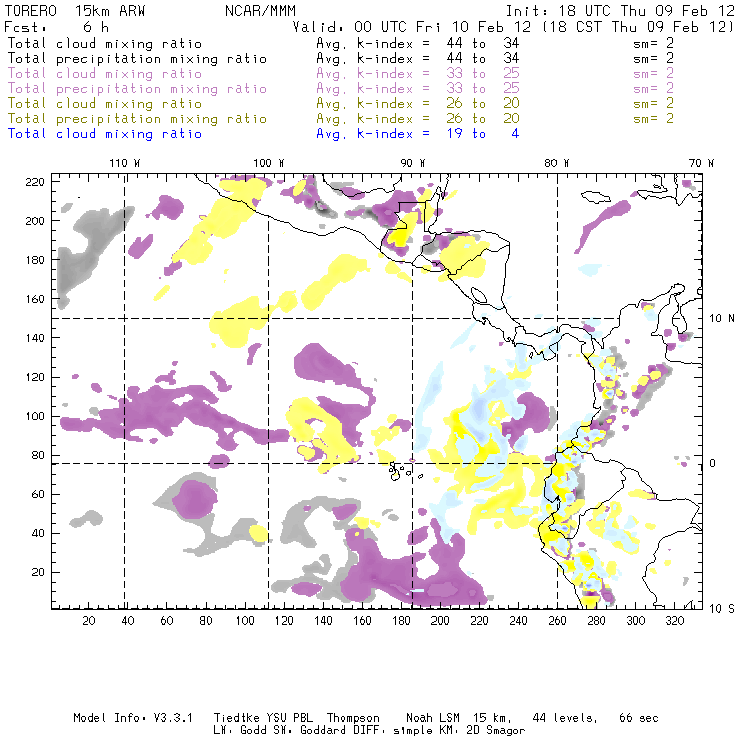
Task: Click the blue "Total cloud mixing ratio" legend row
Action: tap(263, 134)
